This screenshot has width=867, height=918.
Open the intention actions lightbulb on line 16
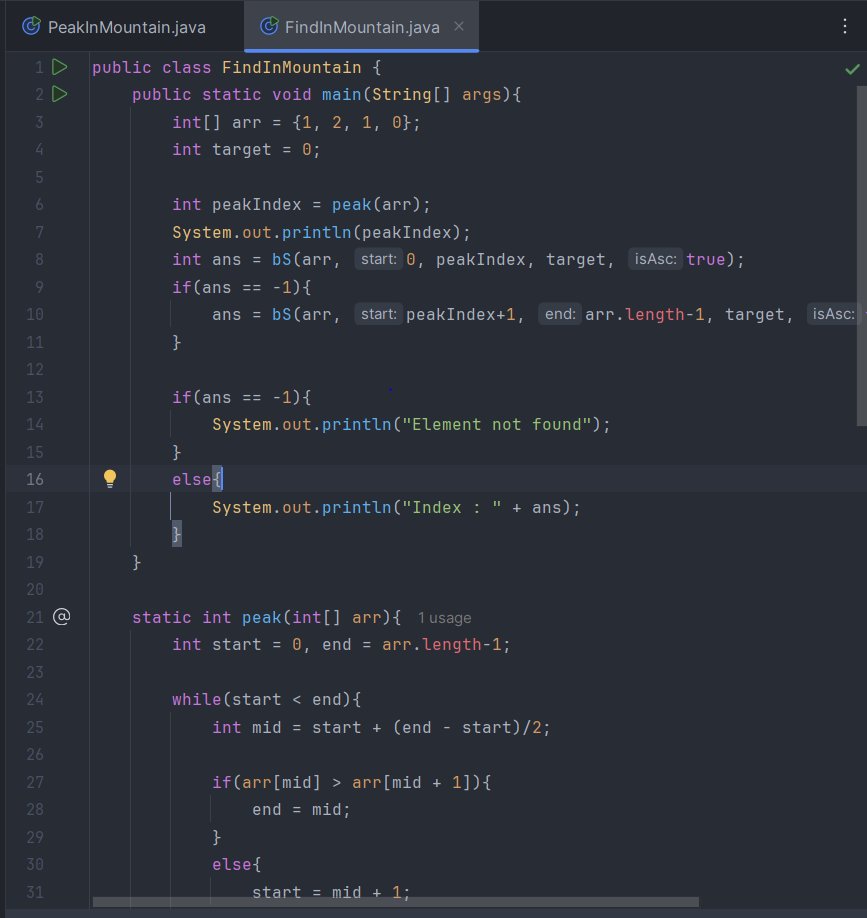pos(110,478)
